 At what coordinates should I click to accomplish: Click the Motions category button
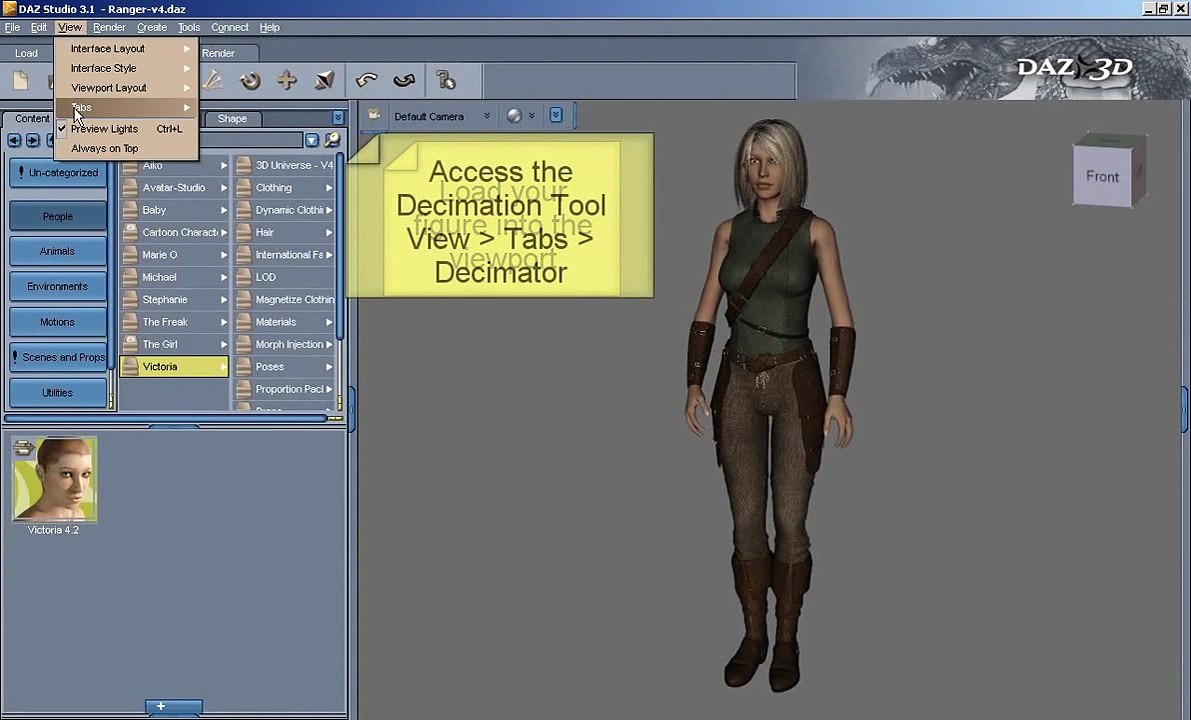pyautogui.click(x=58, y=322)
